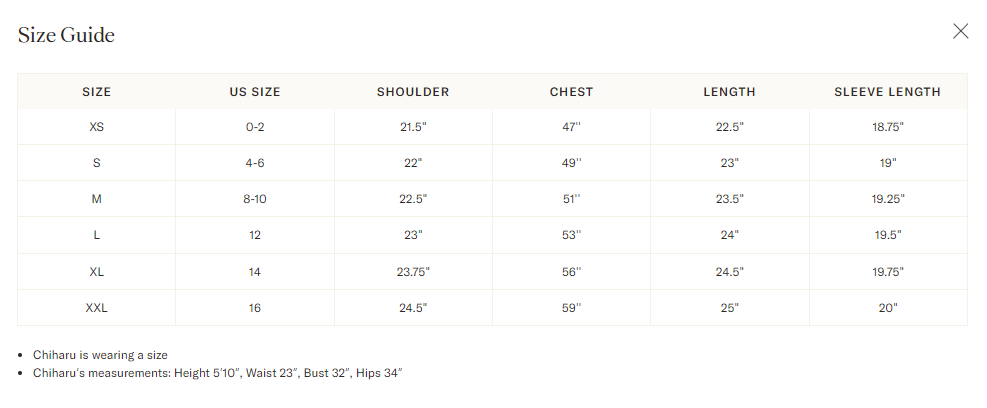Click the SIZE column header
Image resolution: width=987 pixels, height=408 pixels.
pos(96,92)
